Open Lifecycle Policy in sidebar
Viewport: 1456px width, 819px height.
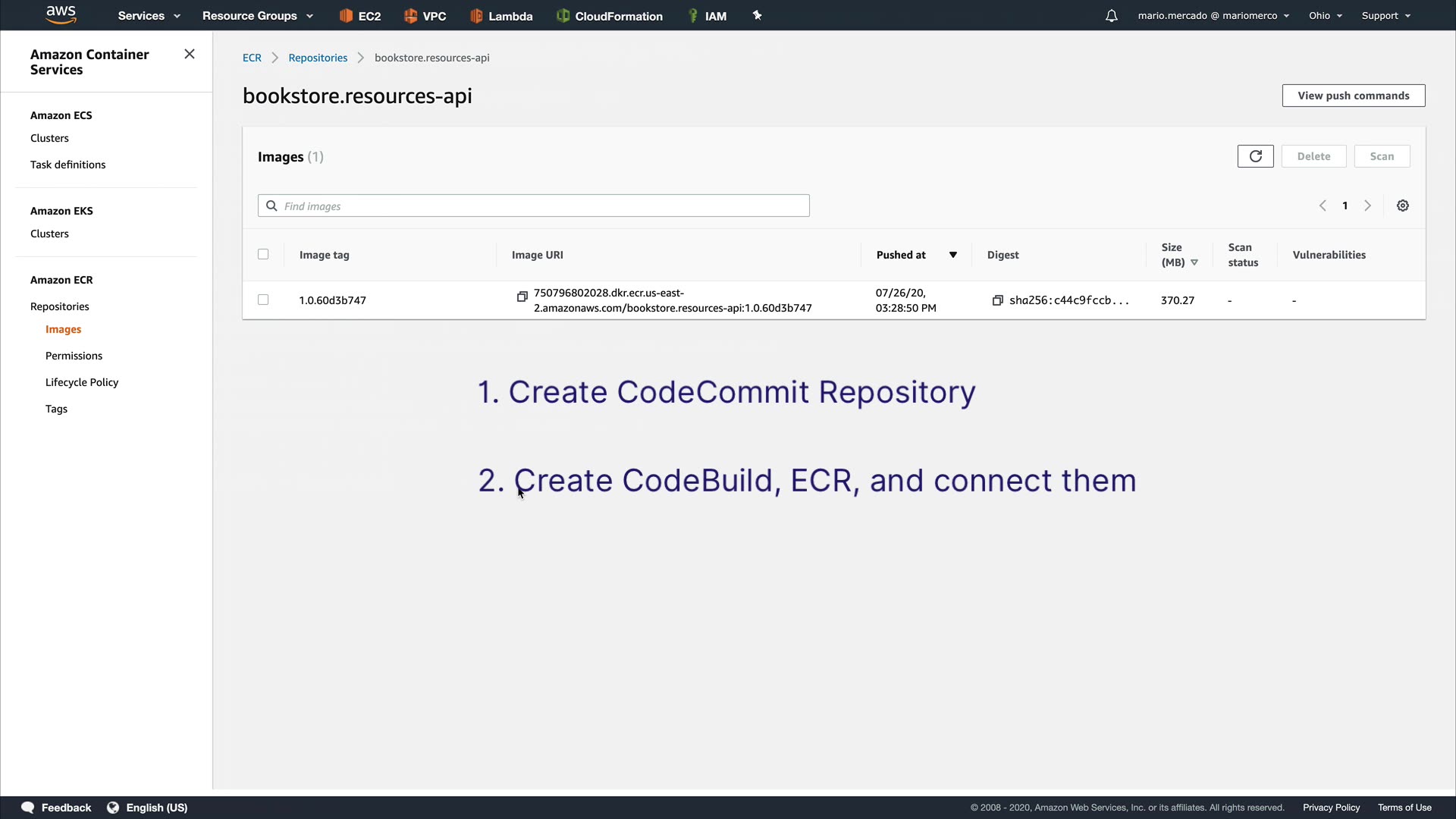pos(82,382)
